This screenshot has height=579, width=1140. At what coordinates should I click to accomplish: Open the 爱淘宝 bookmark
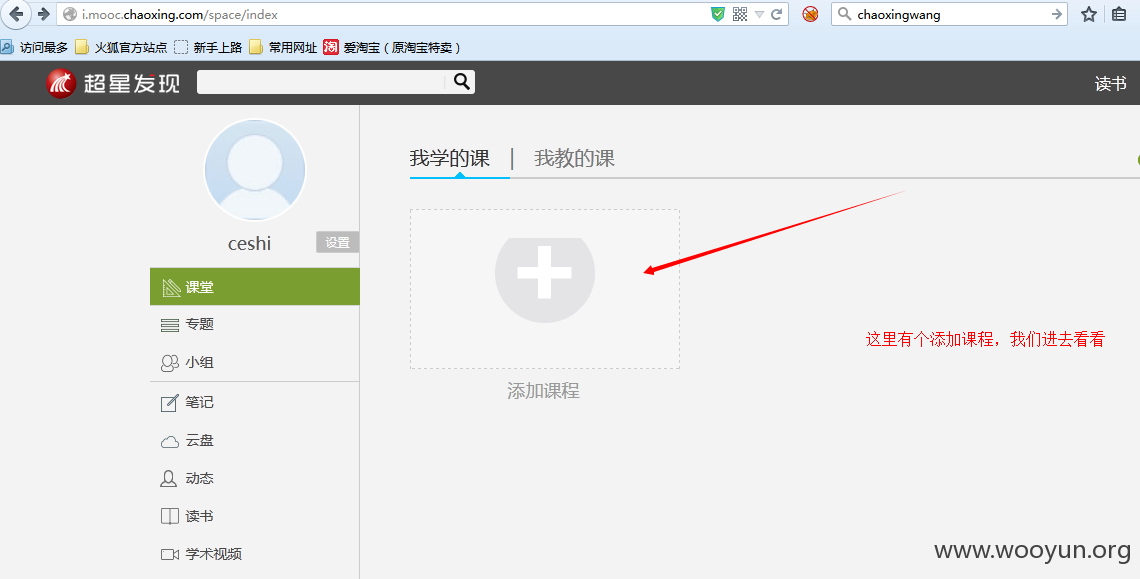pyautogui.click(x=392, y=47)
